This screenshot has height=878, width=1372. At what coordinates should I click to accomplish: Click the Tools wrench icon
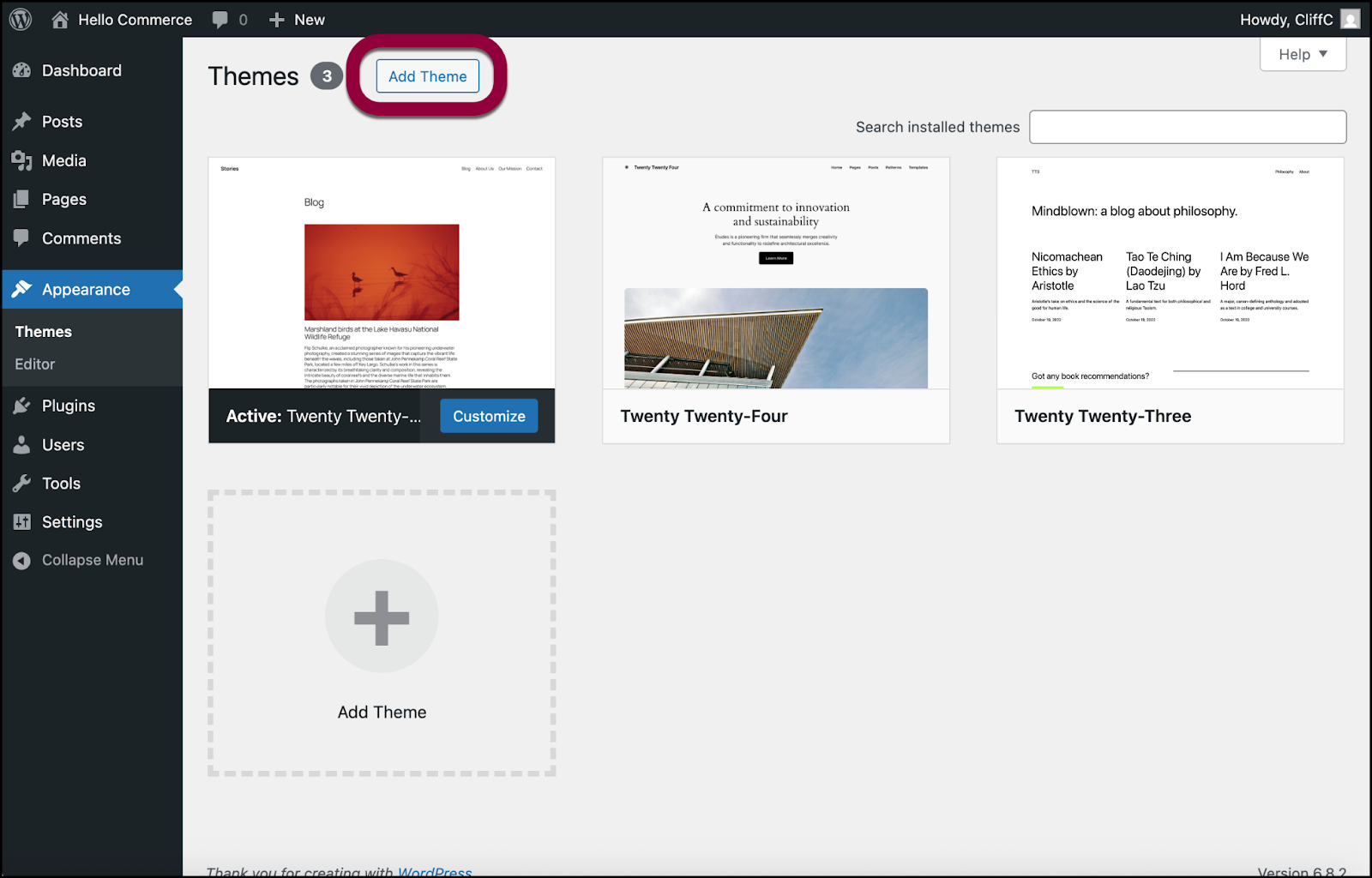[x=22, y=484]
